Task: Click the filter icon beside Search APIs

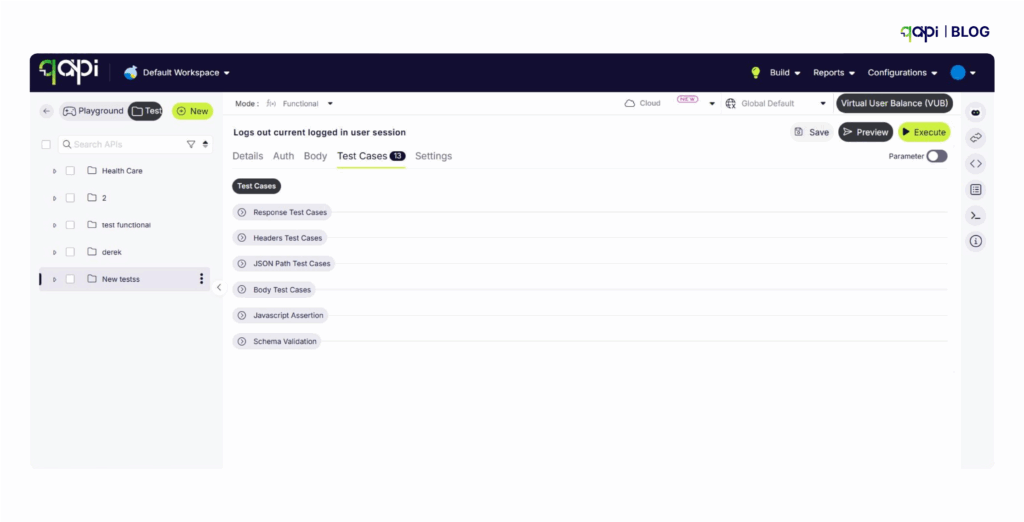Action: tap(191, 145)
